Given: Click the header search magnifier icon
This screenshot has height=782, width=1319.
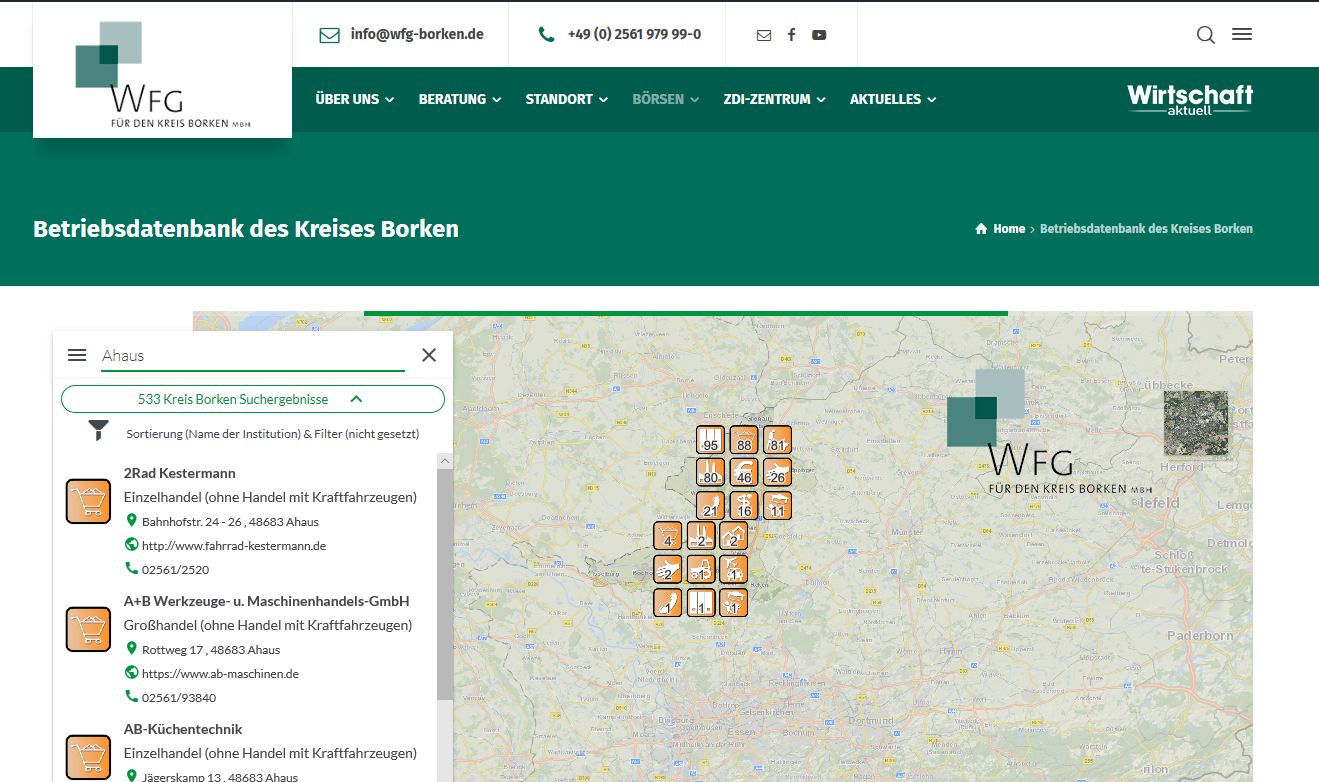Looking at the screenshot, I should tap(1206, 35).
